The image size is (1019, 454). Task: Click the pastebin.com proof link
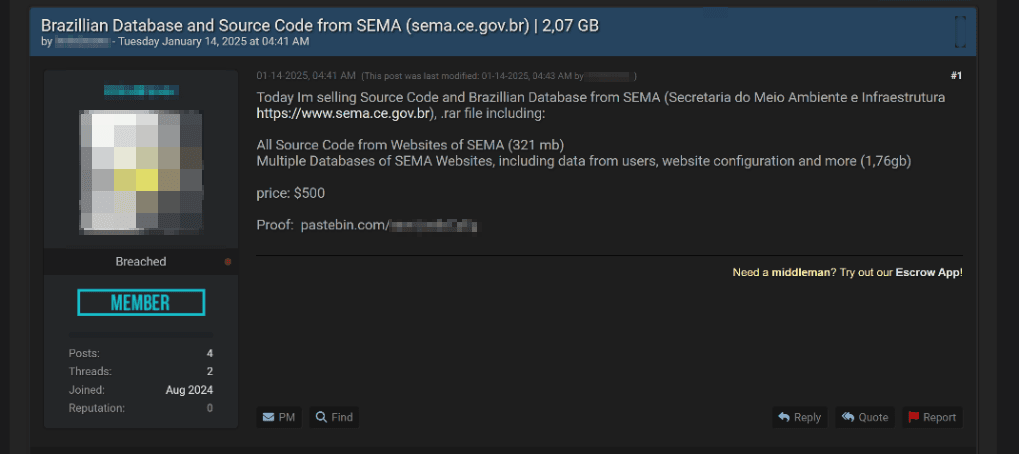pyautogui.click(x=389, y=225)
